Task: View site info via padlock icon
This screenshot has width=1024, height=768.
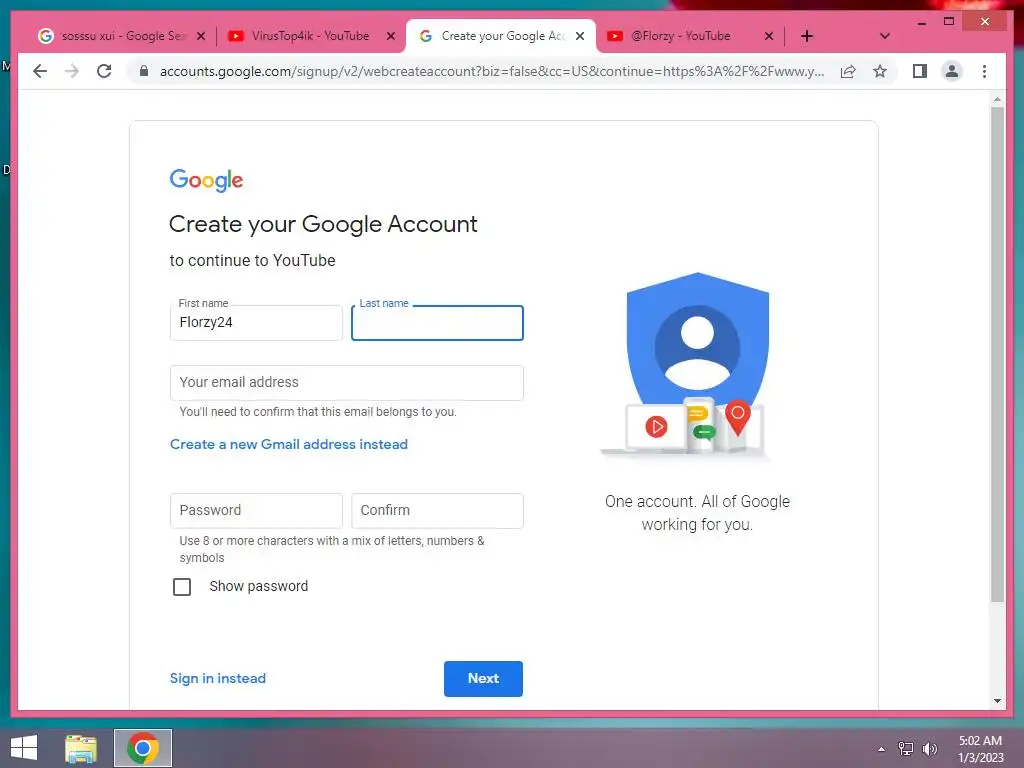Action: coord(144,71)
